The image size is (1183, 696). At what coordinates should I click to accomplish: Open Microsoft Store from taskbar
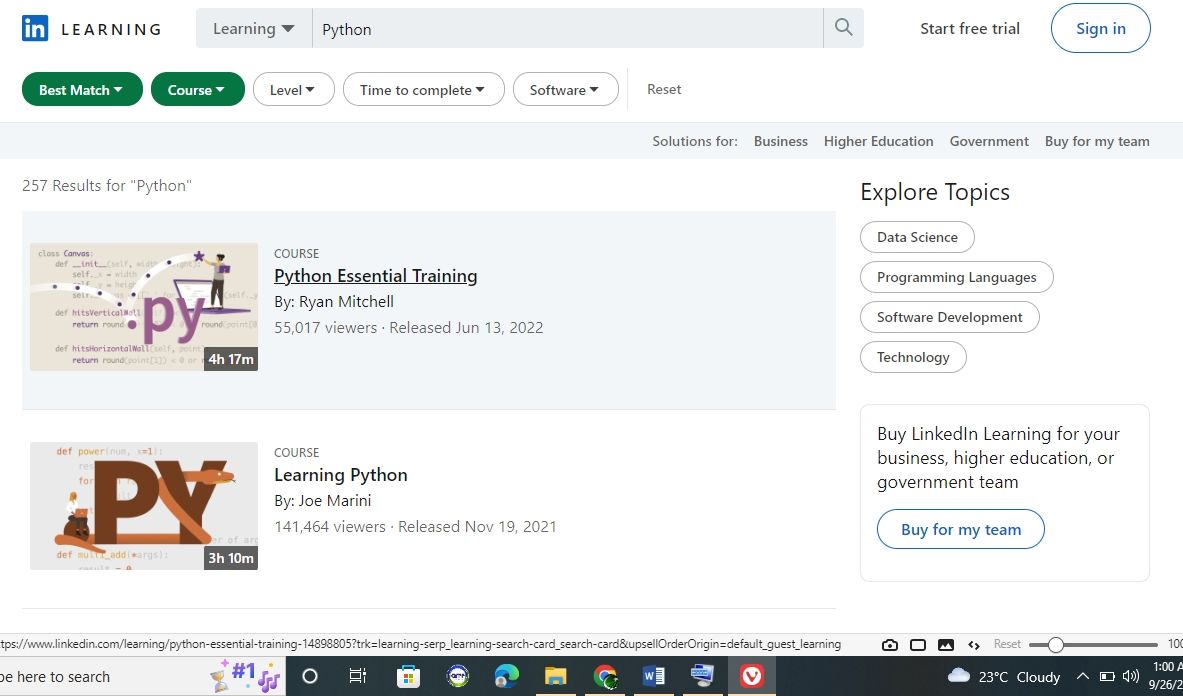408,676
